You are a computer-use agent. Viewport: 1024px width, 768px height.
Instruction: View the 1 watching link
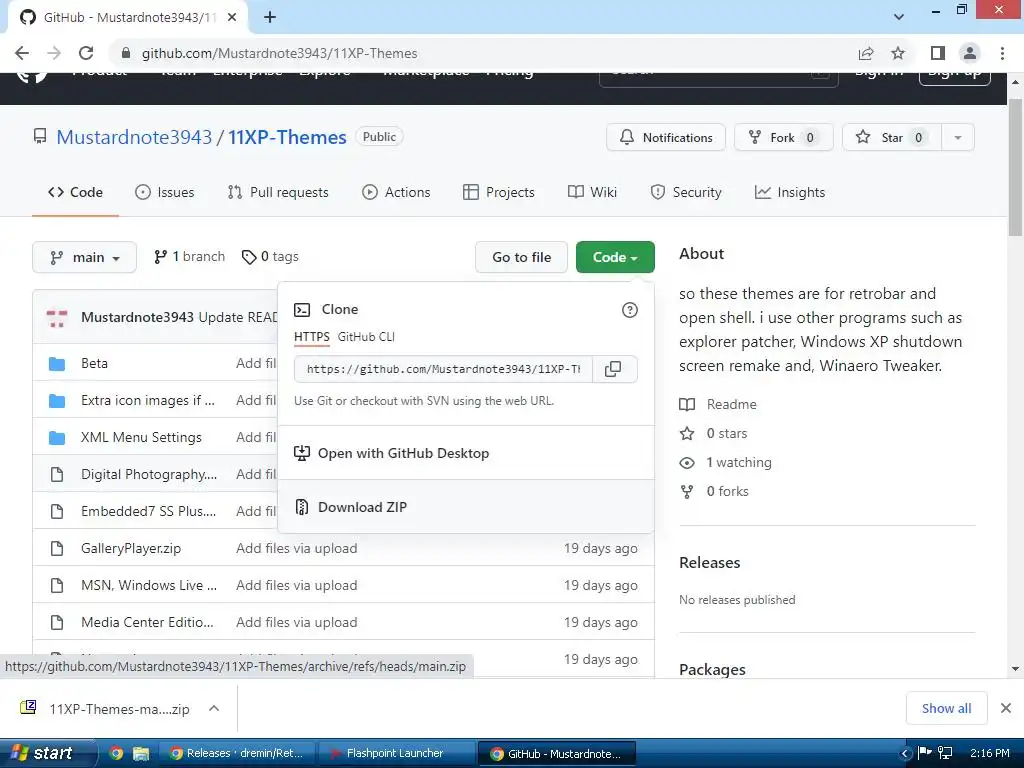(x=739, y=462)
